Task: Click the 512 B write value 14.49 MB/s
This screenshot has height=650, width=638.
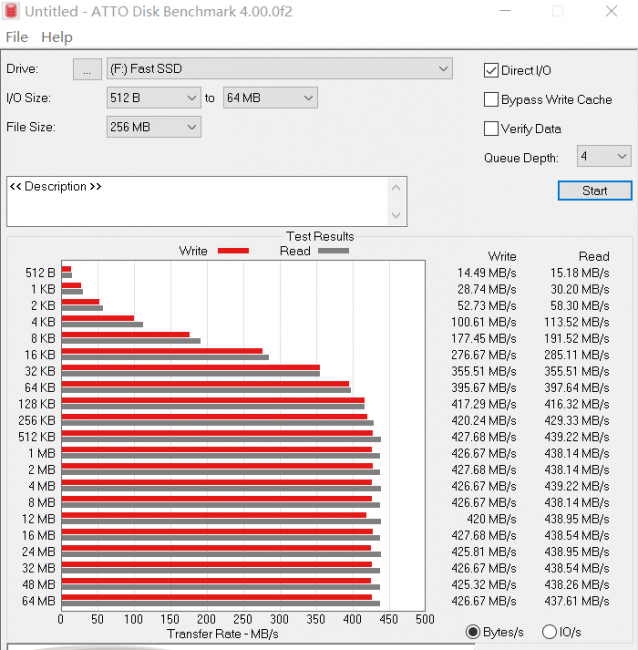Action: (487, 273)
